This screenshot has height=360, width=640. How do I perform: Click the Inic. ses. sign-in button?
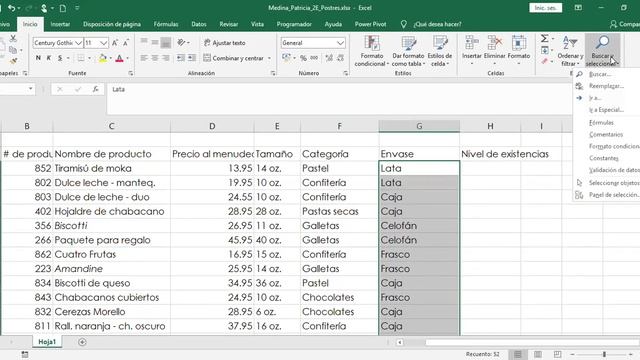pyautogui.click(x=545, y=8)
